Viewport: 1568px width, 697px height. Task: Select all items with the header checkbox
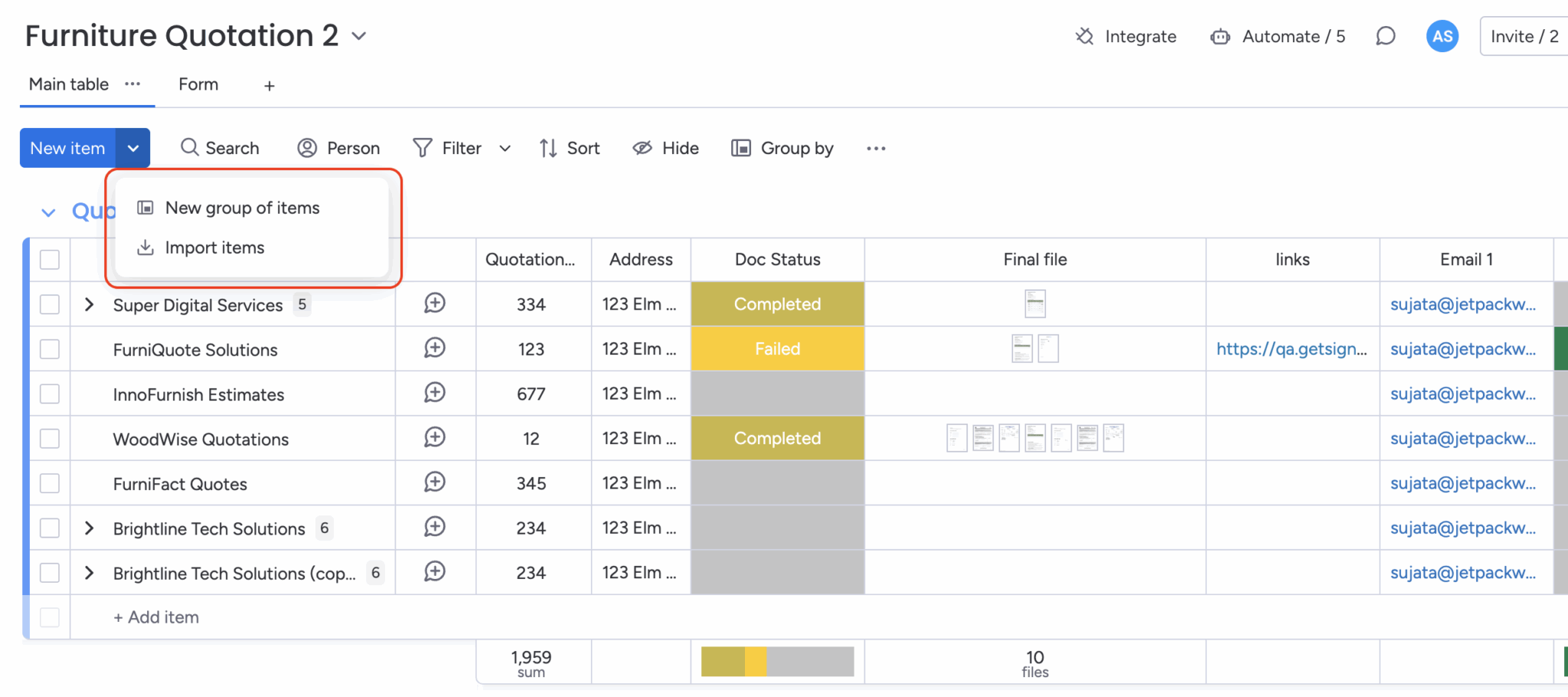49,260
